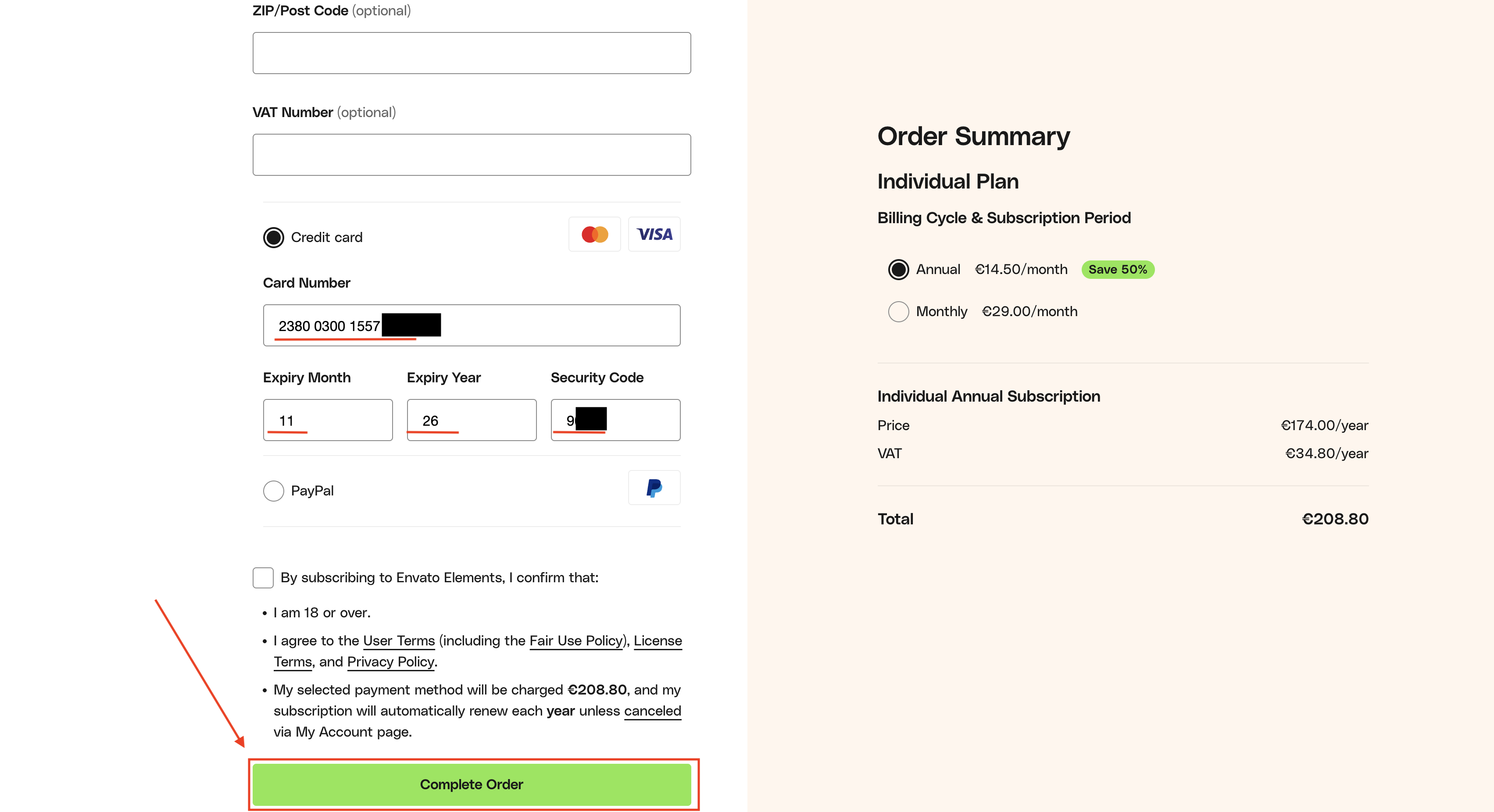Click the VISA card icon
The width and height of the screenshot is (1494, 812).
[x=654, y=234]
